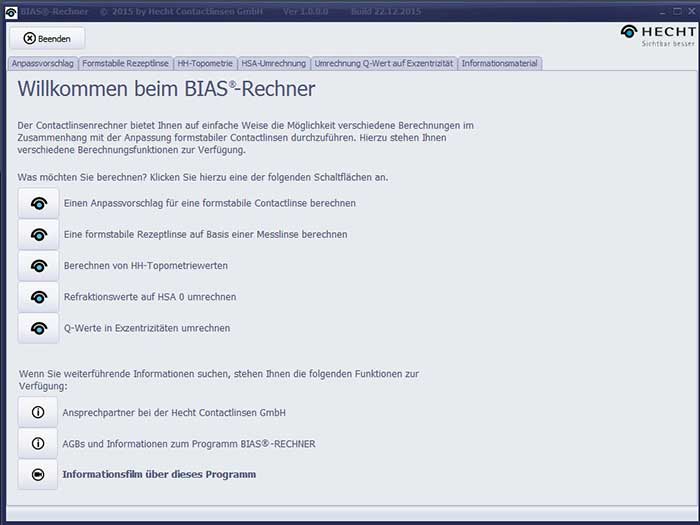Click eye icon for formstabile Rezeptlinse berechnen
Image resolution: width=700 pixels, height=525 pixels.
pos(38,235)
